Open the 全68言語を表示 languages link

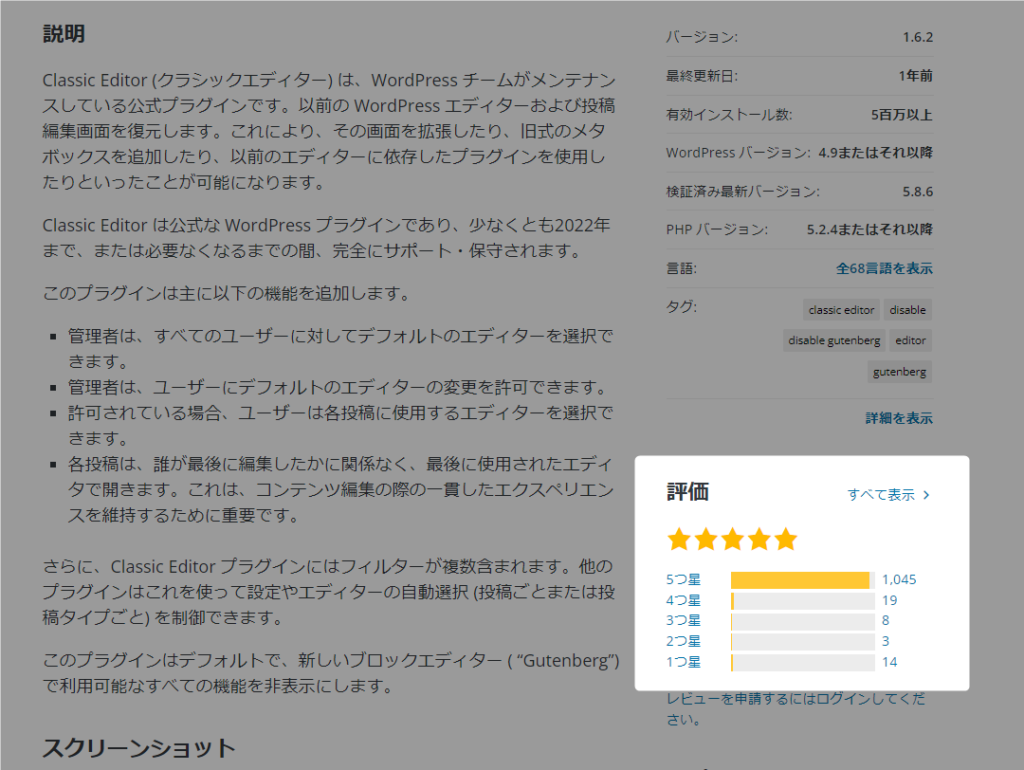884,269
